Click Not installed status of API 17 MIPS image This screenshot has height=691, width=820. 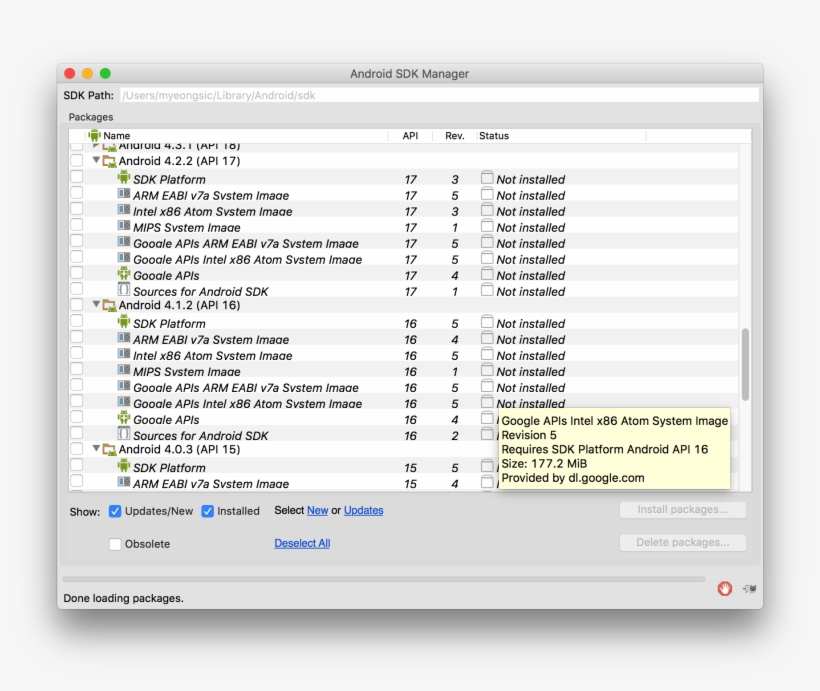(x=531, y=228)
